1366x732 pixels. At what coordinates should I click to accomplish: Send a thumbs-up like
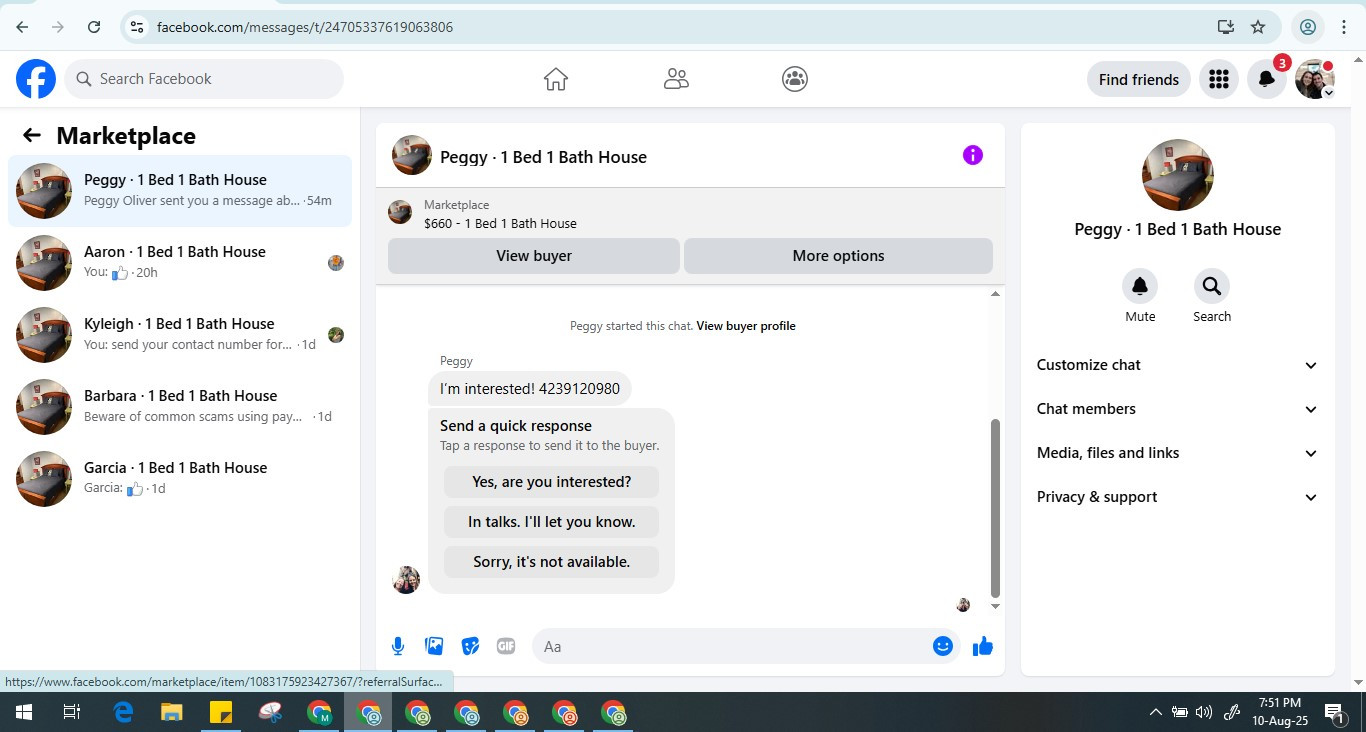[983, 646]
